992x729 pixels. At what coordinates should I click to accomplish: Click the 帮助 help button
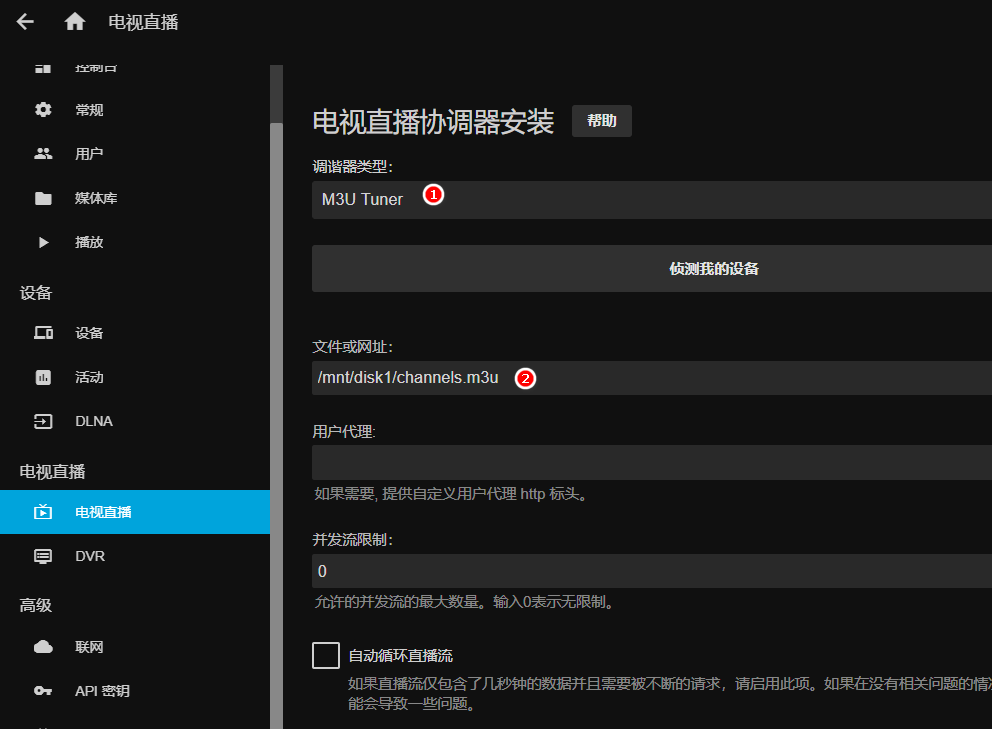[601, 121]
